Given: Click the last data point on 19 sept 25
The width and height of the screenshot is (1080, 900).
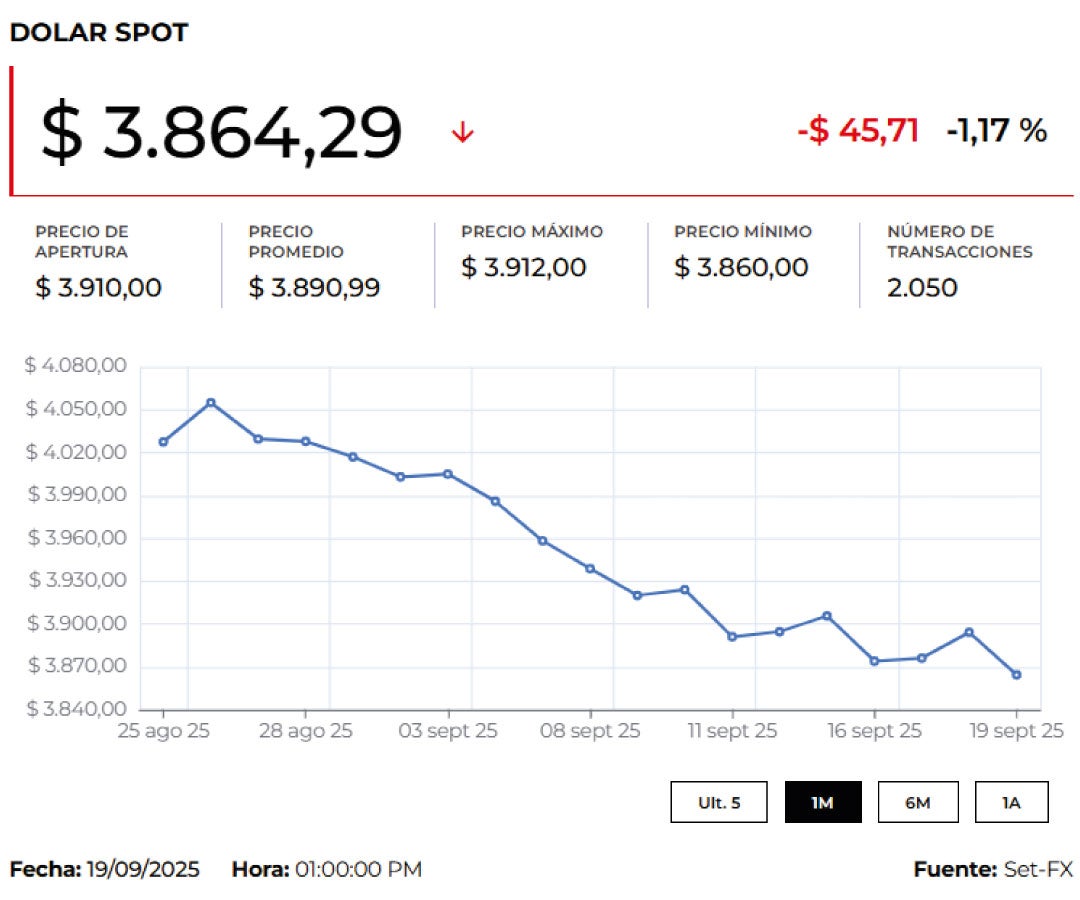Looking at the screenshot, I should (1016, 675).
